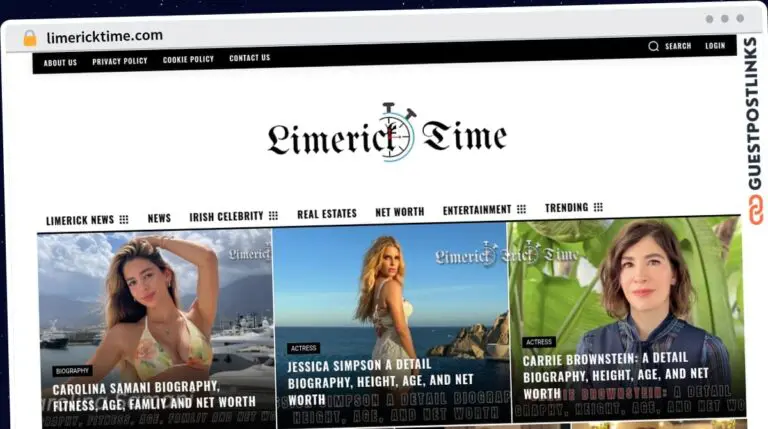Open the Jessica Simpson biography article title
Screen dimensions: 768x429
point(381,382)
